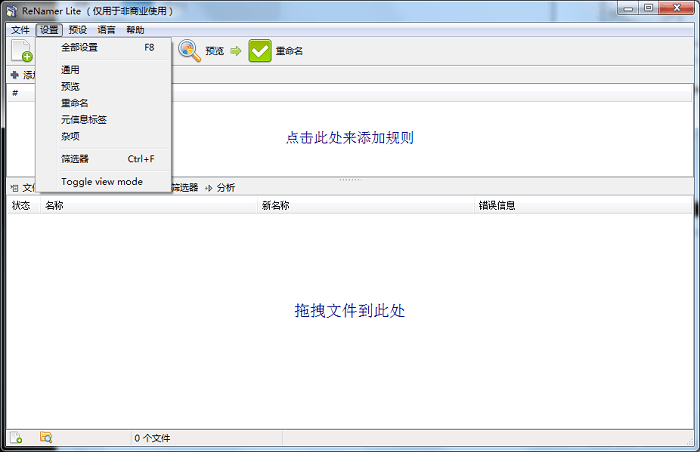
Task: Open the 语言 menu
Action: 106,30
